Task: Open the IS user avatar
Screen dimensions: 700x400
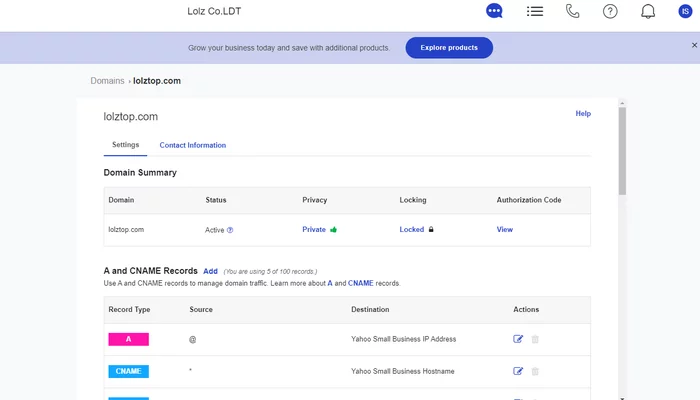Action: 685,11
